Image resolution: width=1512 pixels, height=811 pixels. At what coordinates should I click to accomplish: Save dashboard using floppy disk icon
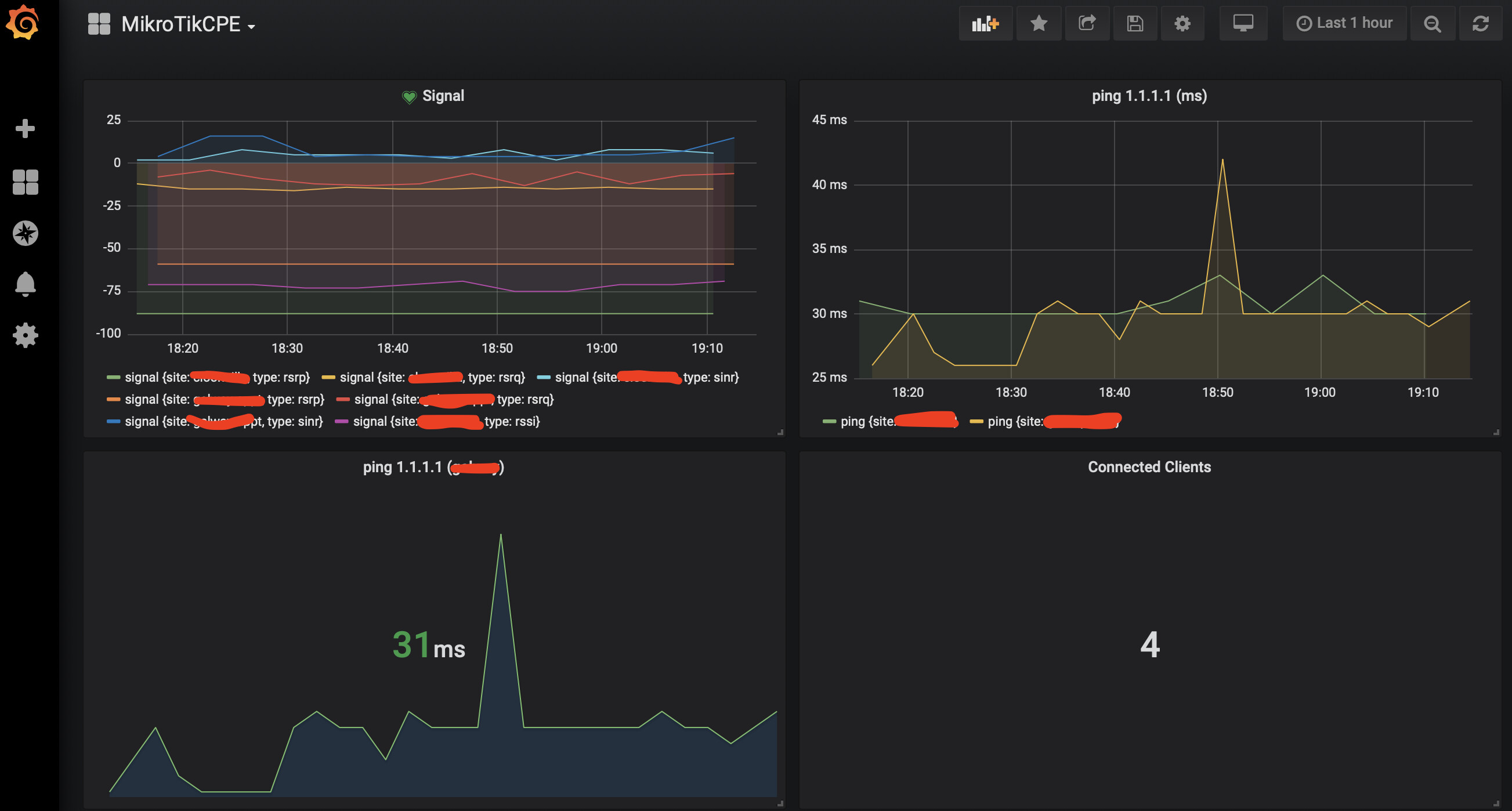point(1135,23)
